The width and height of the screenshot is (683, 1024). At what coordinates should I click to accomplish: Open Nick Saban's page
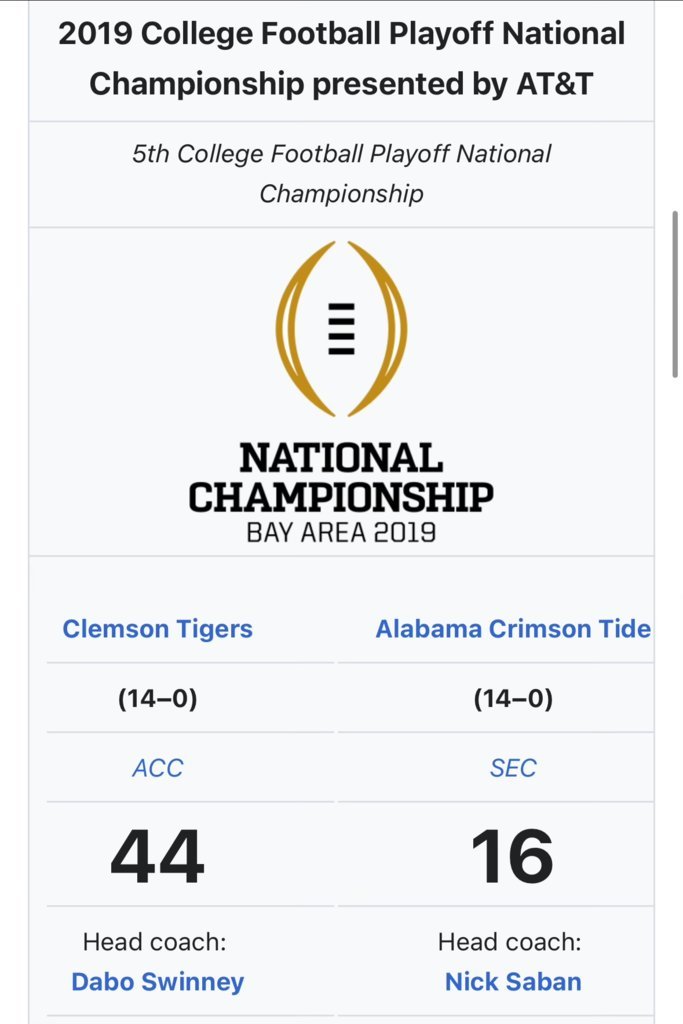pyautogui.click(x=513, y=982)
